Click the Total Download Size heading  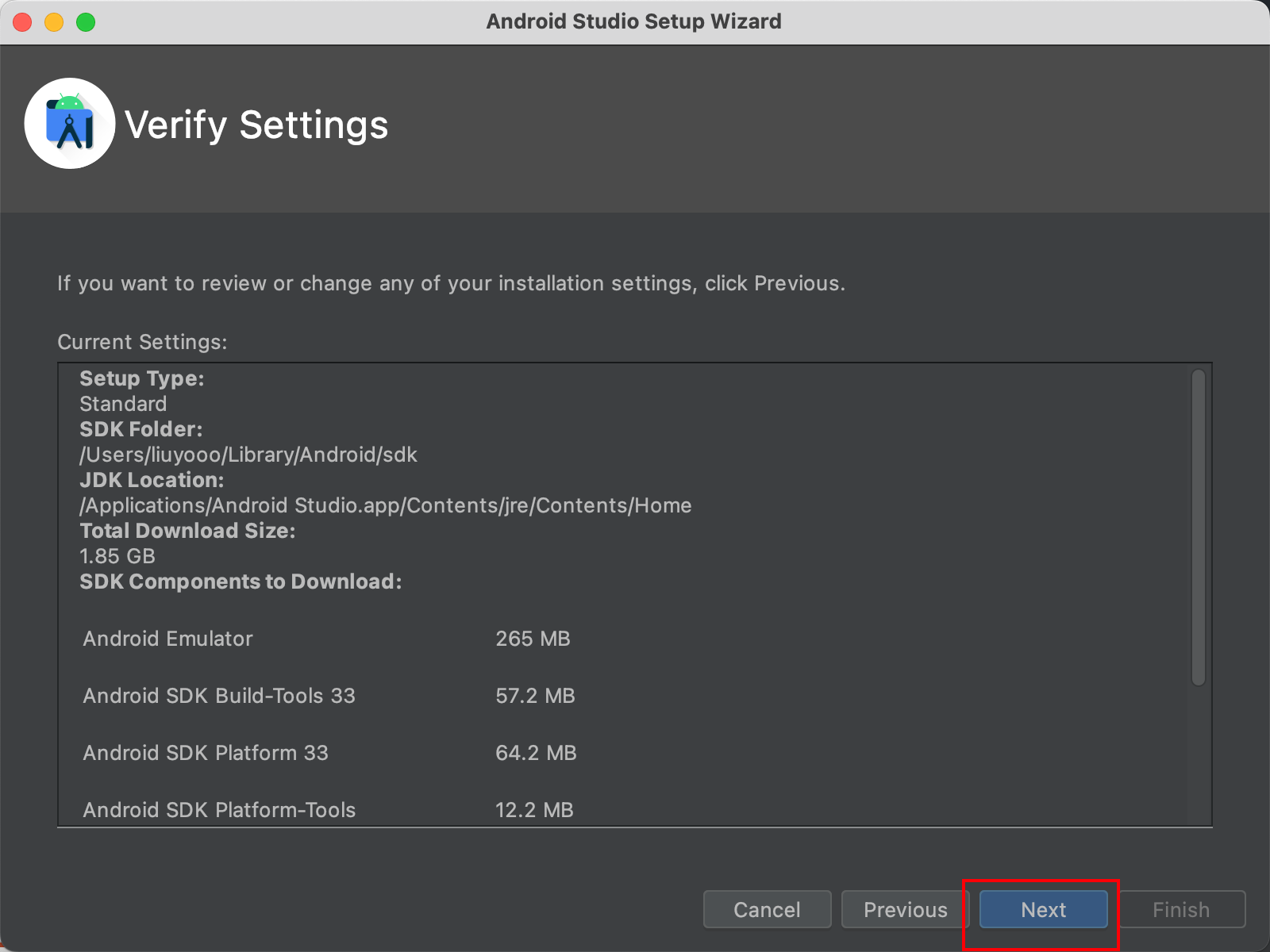click(x=187, y=531)
